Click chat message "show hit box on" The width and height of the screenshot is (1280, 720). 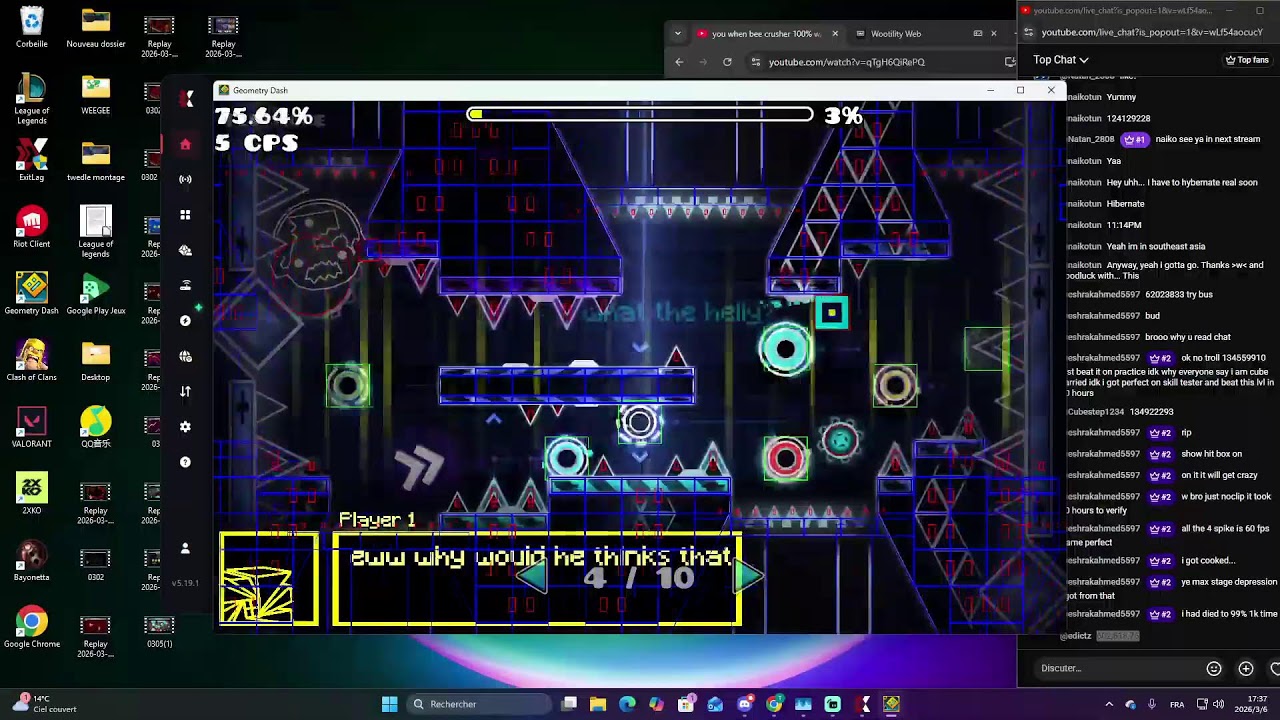click(1212, 454)
